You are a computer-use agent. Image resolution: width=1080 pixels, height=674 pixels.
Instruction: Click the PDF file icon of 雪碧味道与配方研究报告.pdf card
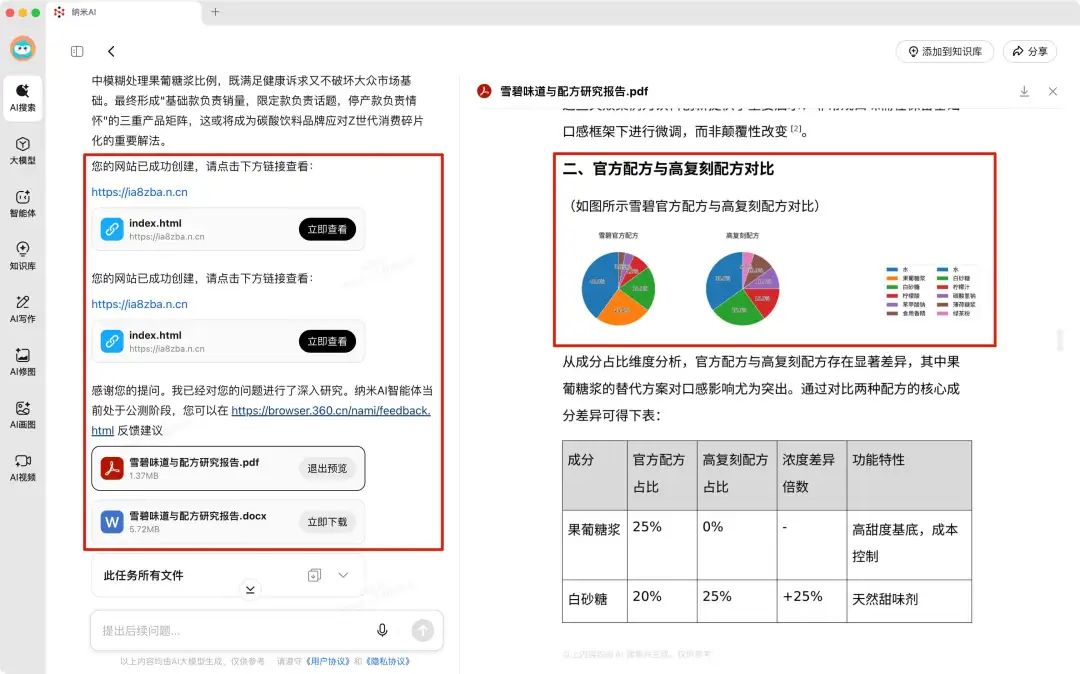[112, 468]
